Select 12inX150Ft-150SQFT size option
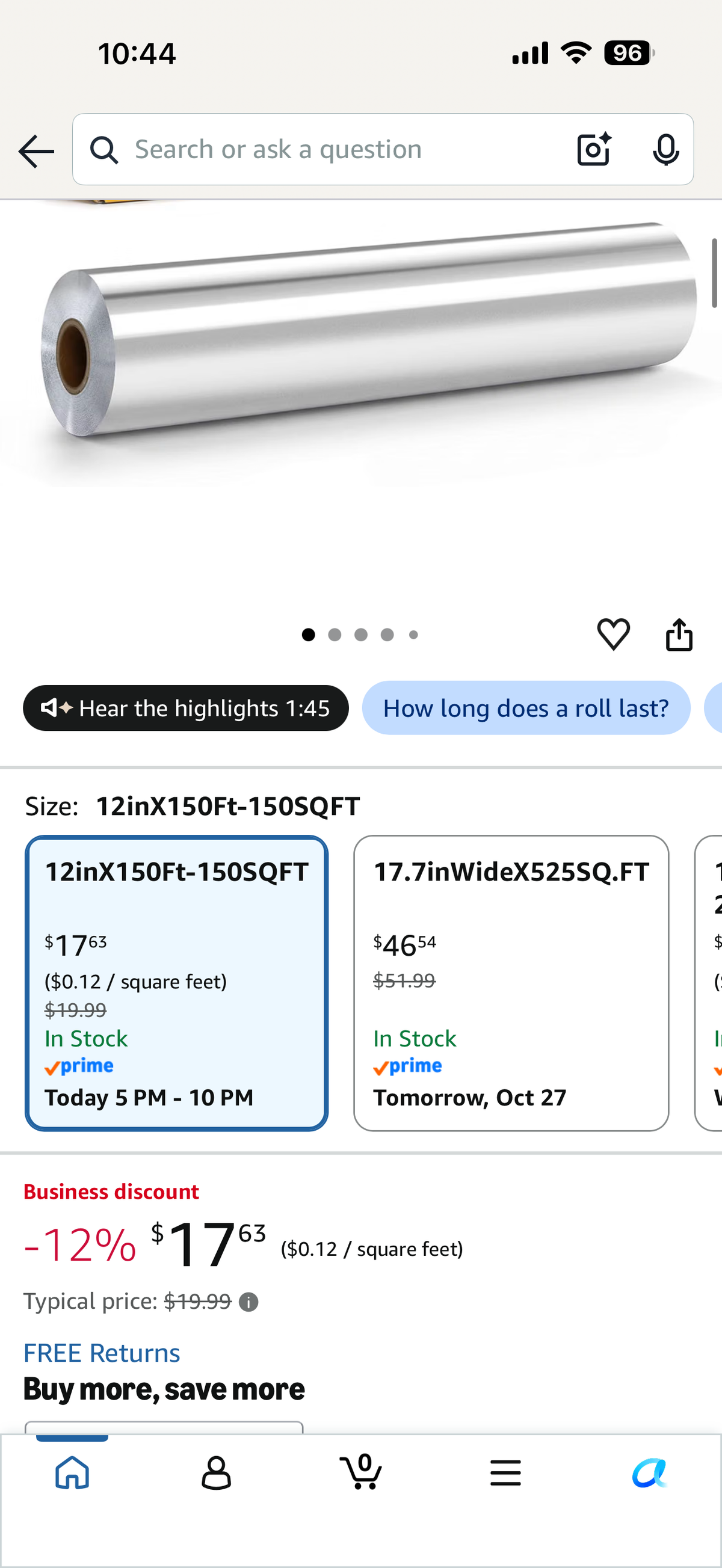722x1568 pixels. click(x=176, y=983)
